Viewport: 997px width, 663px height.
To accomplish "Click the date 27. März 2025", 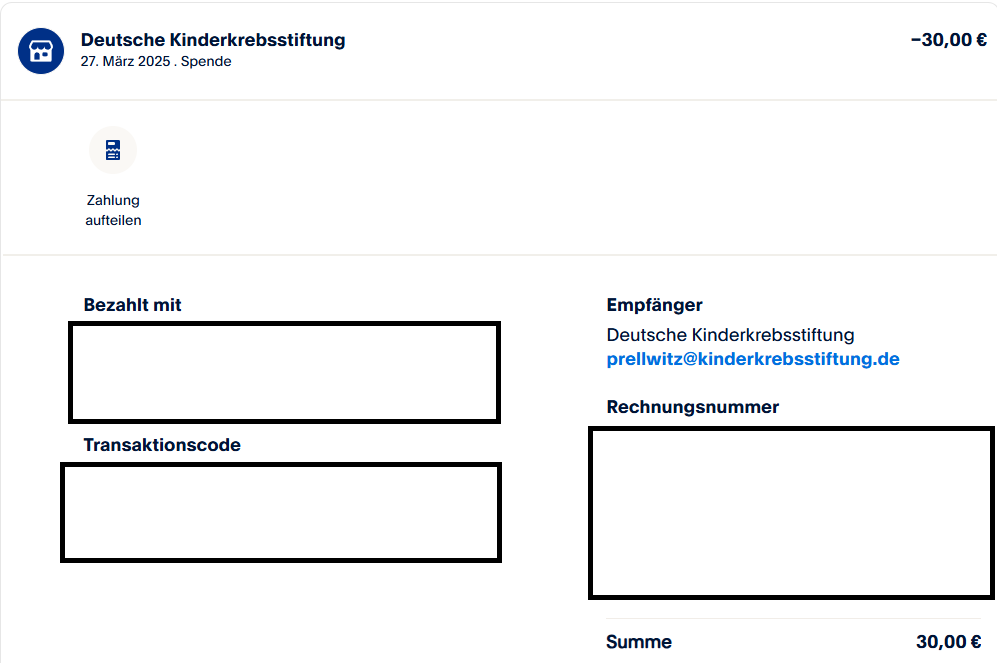I will pos(126,61).
